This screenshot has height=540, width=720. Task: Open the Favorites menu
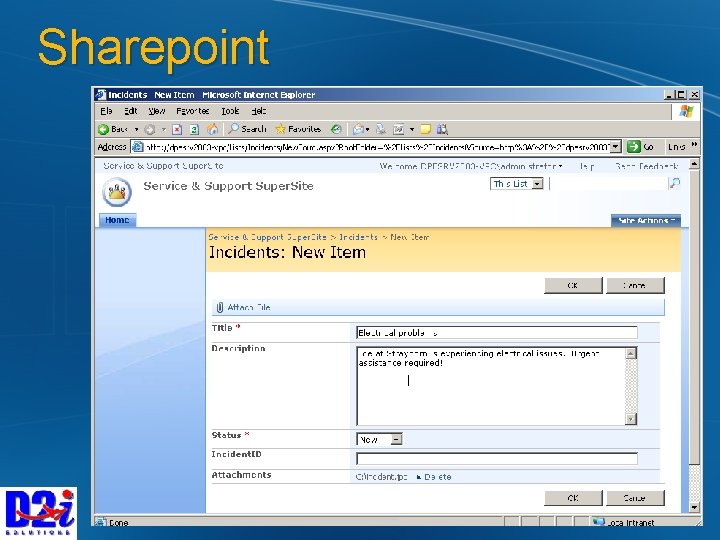point(192,111)
